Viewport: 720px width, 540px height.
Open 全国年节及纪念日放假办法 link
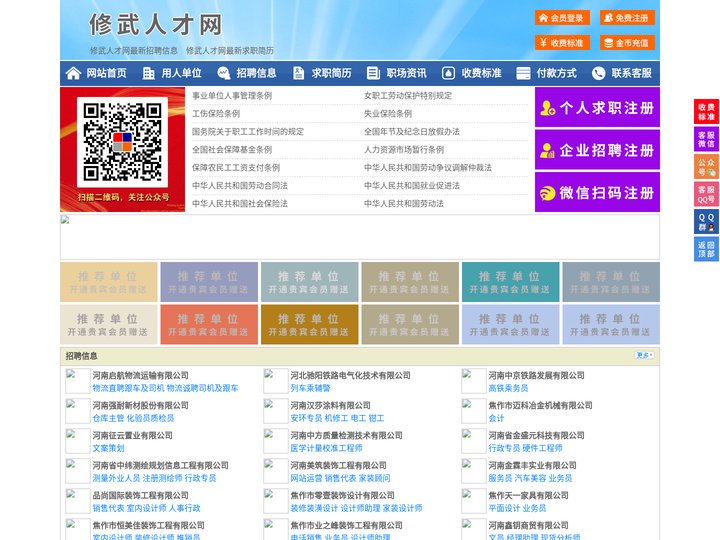(412, 131)
